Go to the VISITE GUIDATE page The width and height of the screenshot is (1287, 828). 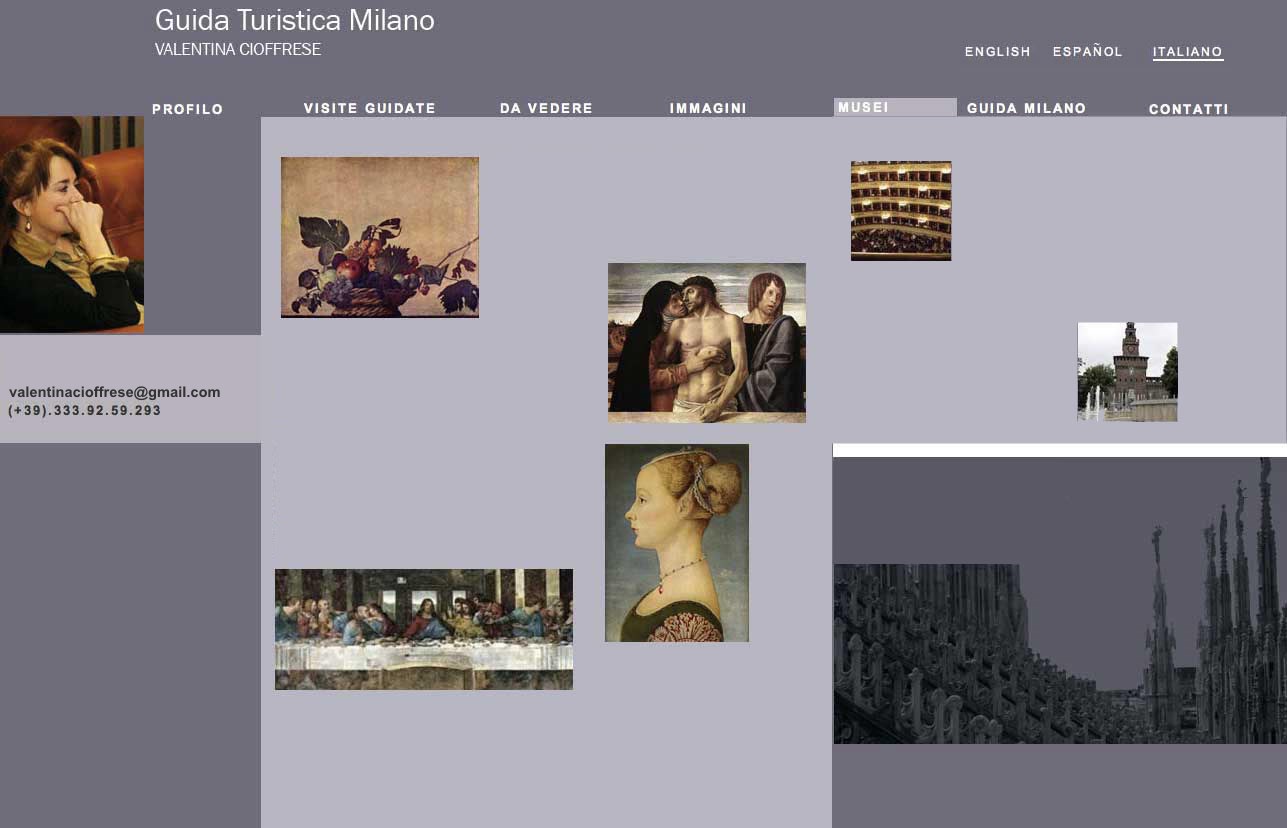pyautogui.click(x=370, y=108)
